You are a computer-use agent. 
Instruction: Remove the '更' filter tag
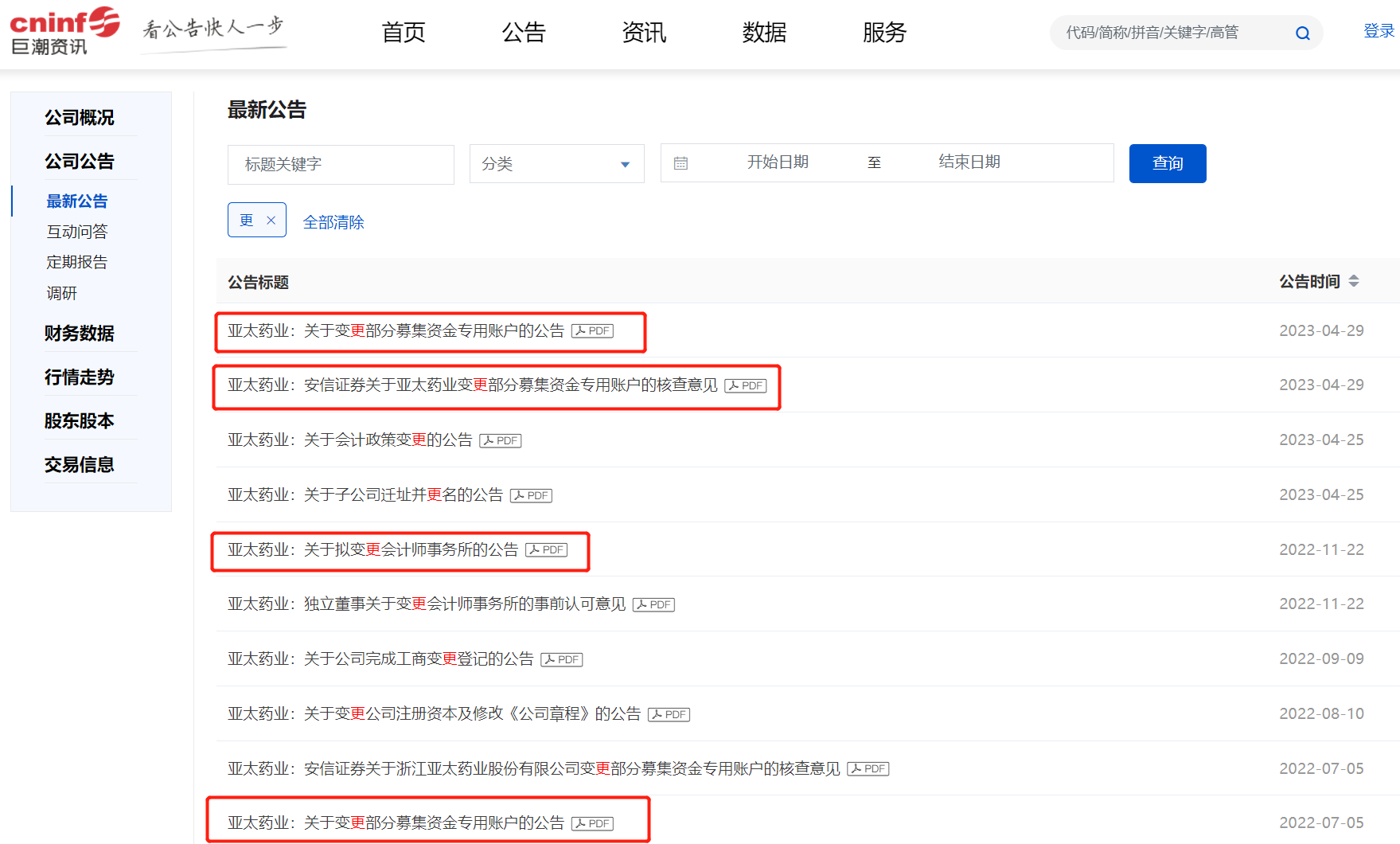271,221
